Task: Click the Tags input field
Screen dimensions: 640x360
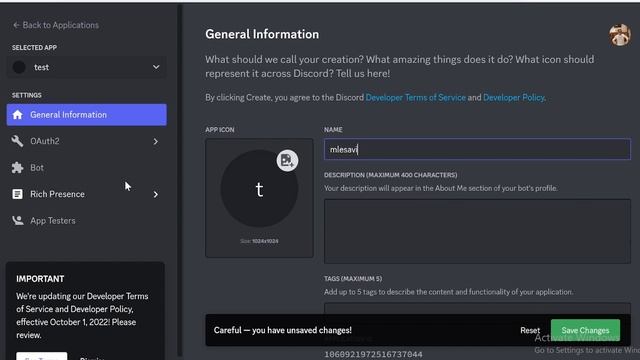Action: tap(477, 309)
